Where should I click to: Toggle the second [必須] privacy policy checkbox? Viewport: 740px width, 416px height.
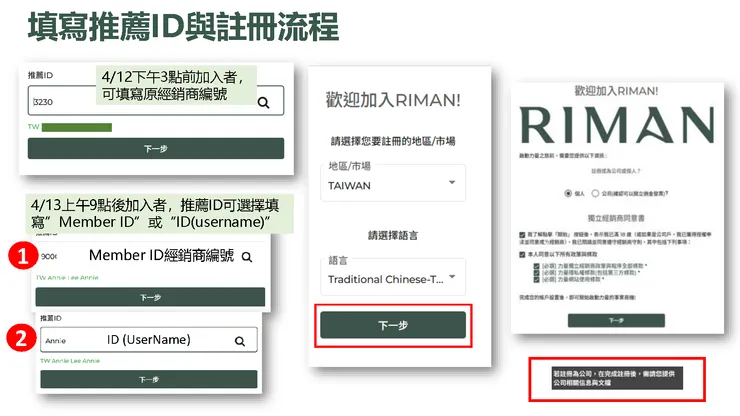536,273
